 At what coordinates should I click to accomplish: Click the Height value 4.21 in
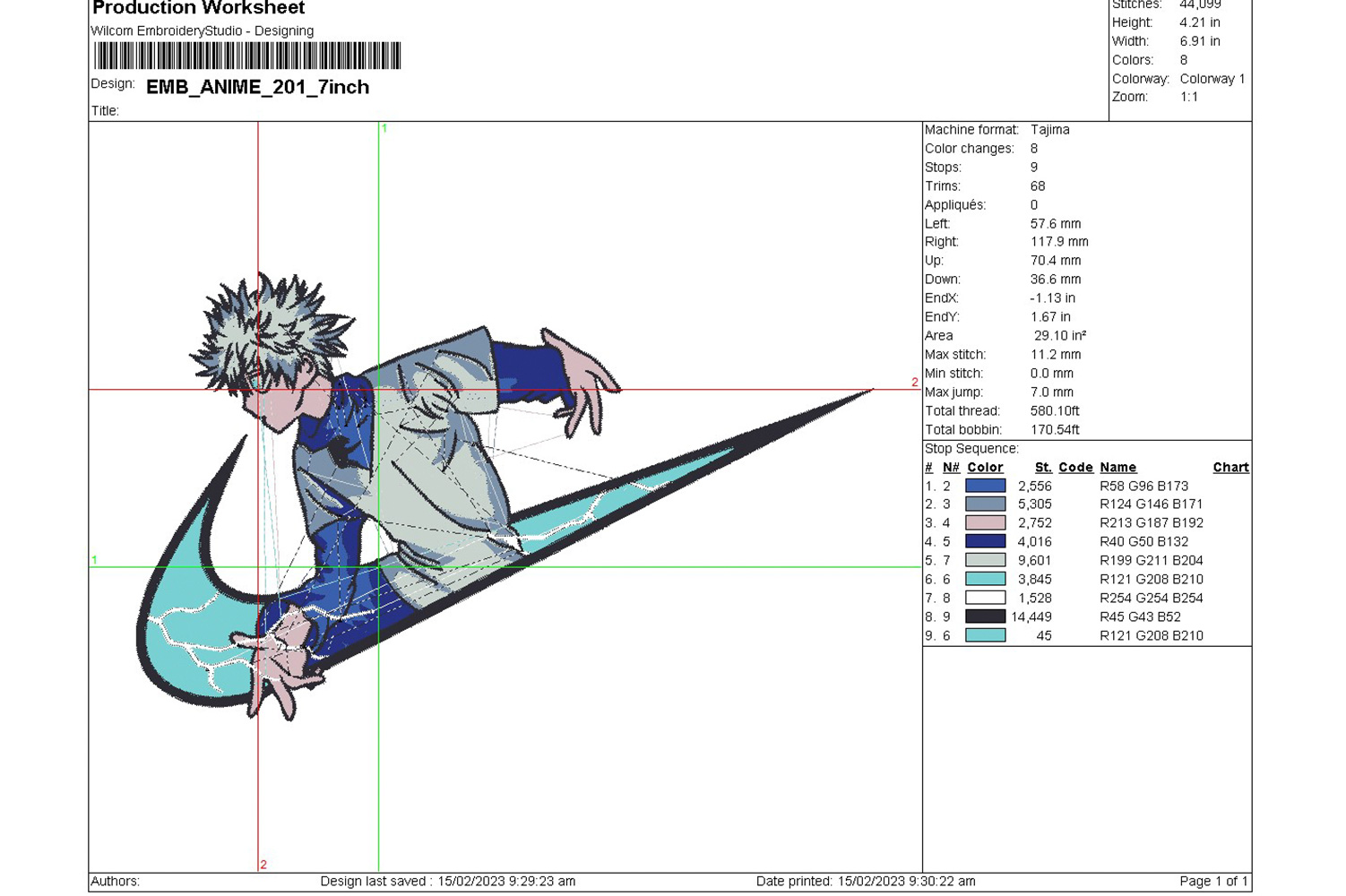click(x=1200, y=22)
